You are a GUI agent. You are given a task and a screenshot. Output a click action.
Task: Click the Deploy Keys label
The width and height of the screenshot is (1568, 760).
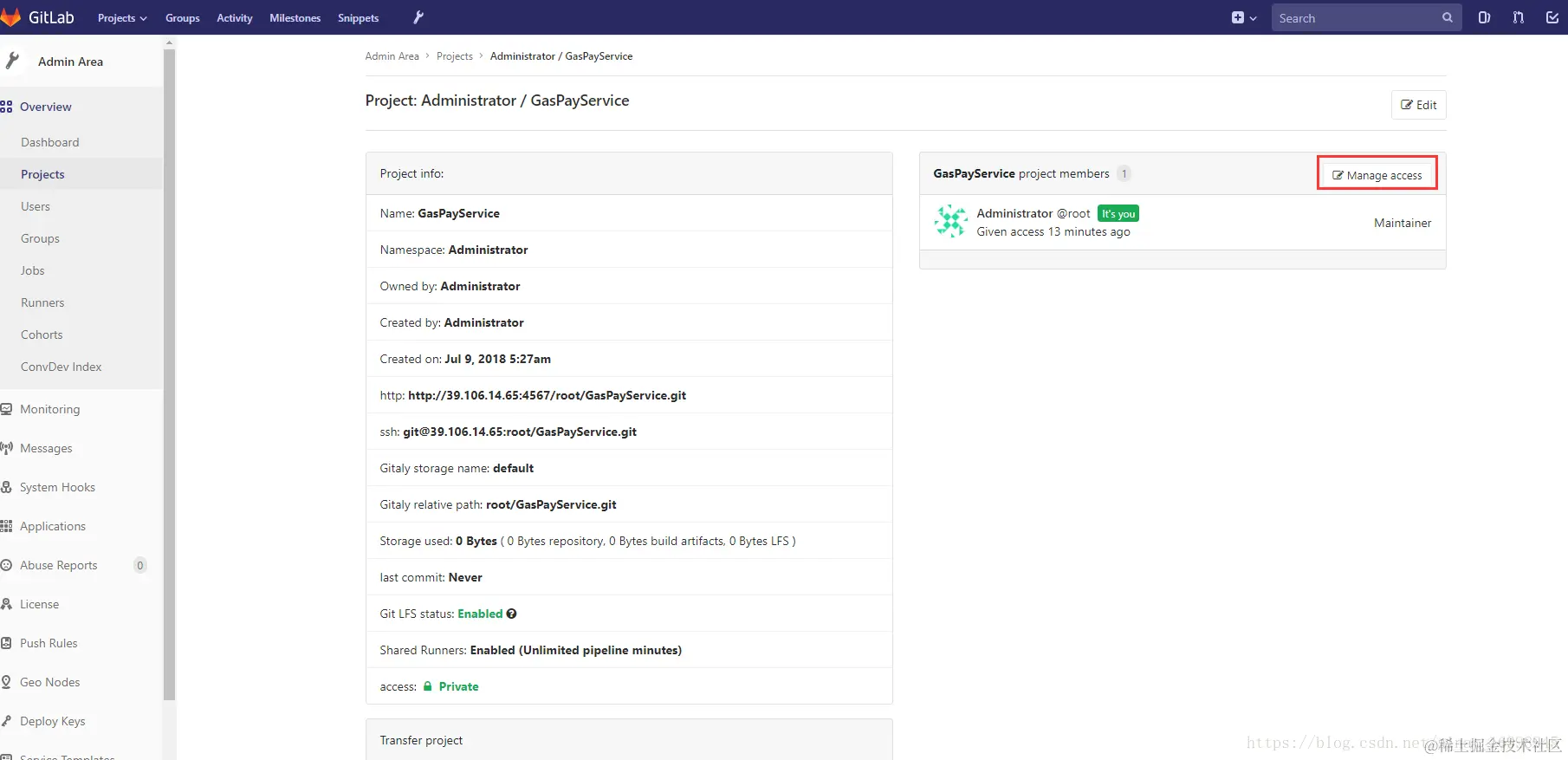coord(53,721)
